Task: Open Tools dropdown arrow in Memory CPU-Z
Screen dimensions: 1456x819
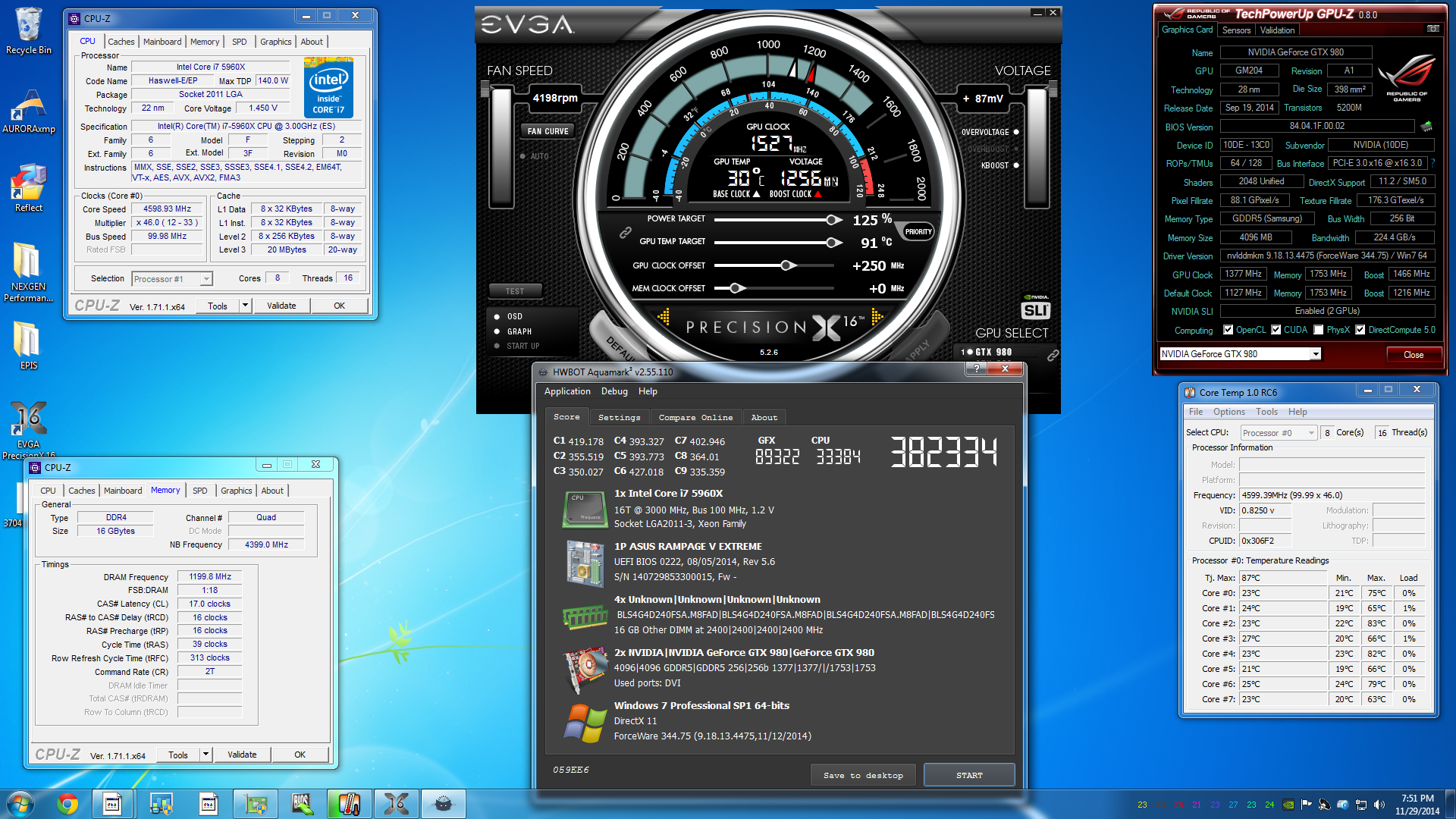Action: coord(206,755)
